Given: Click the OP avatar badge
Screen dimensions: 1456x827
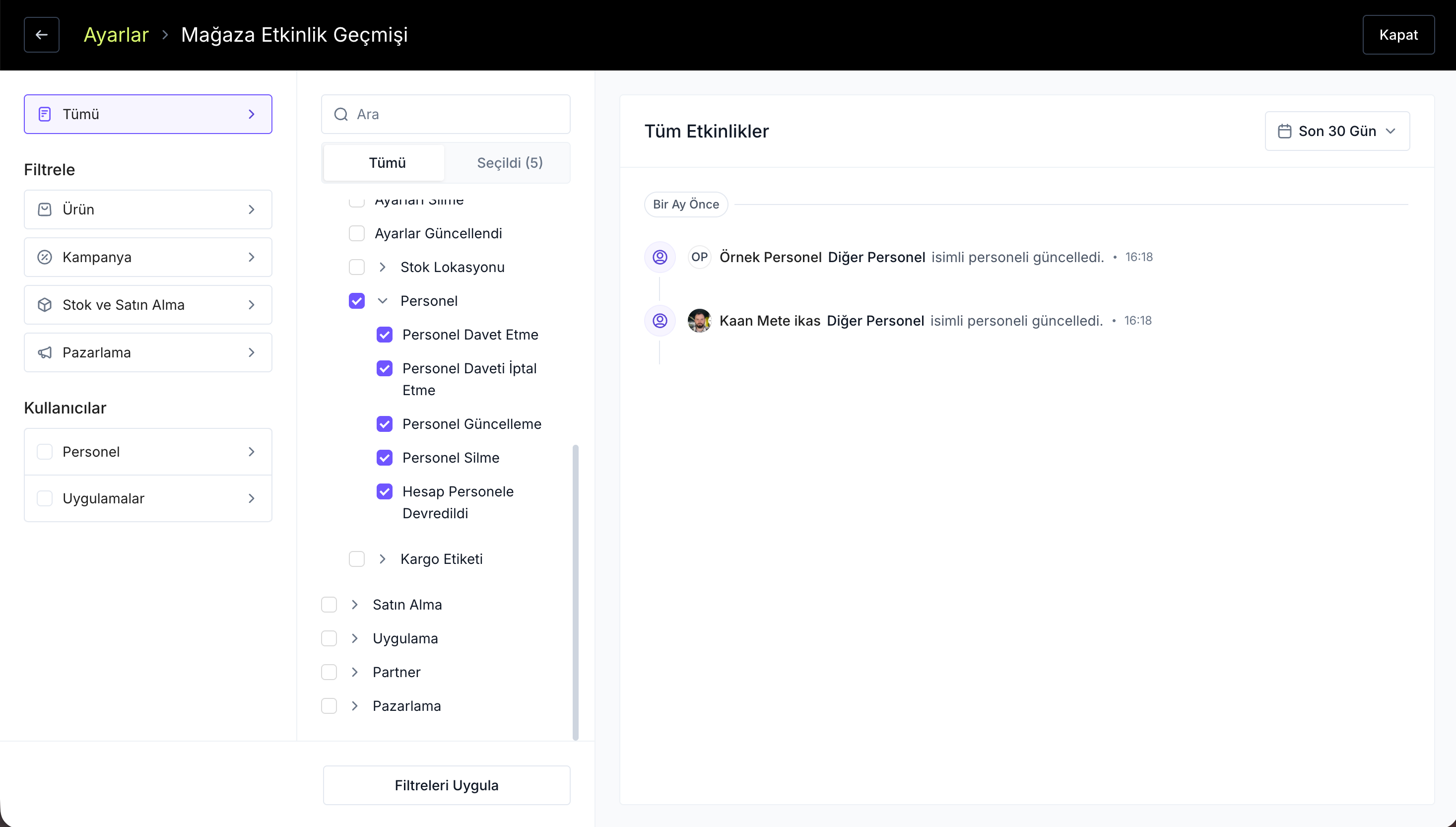Looking at the screenshot, I should 699,257.
